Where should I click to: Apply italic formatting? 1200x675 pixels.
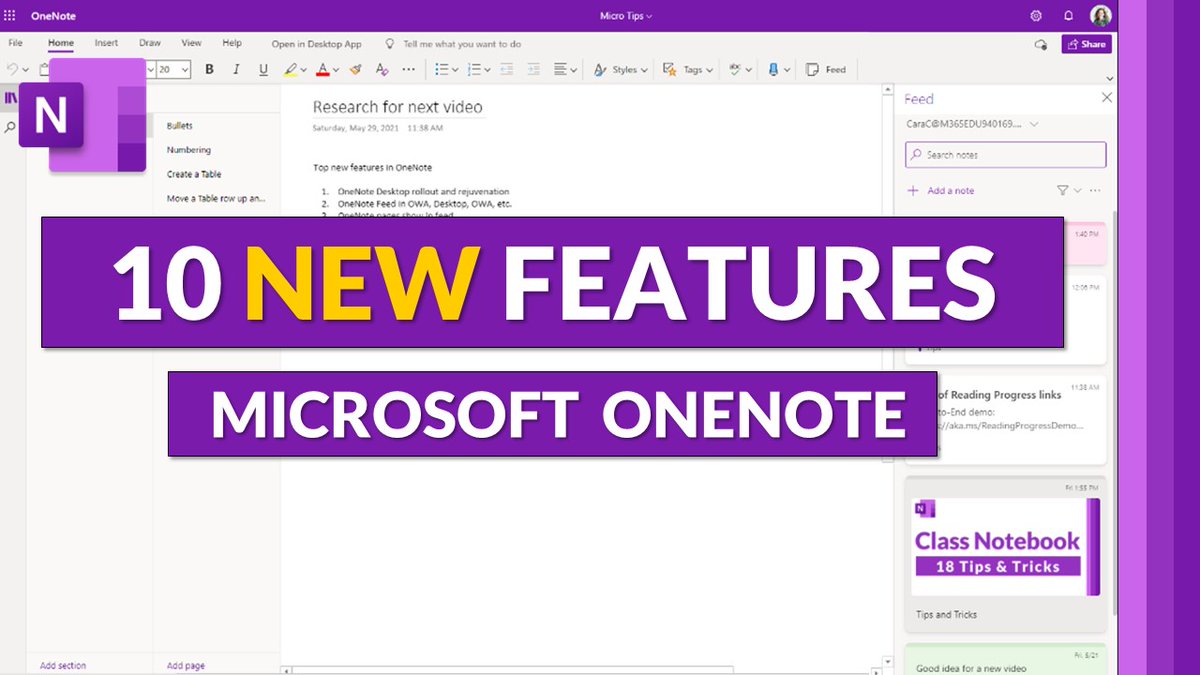click(236, 69)
